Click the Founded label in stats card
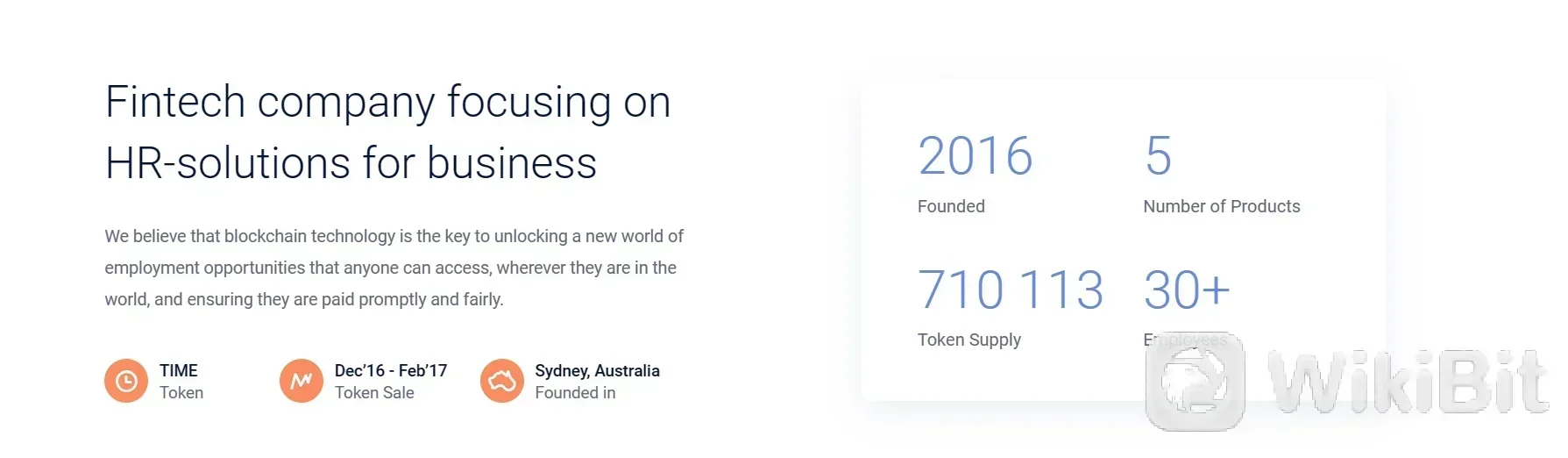Image resolution: width=1568 pixels, height=458 pixels. click(x=951, y=206)
